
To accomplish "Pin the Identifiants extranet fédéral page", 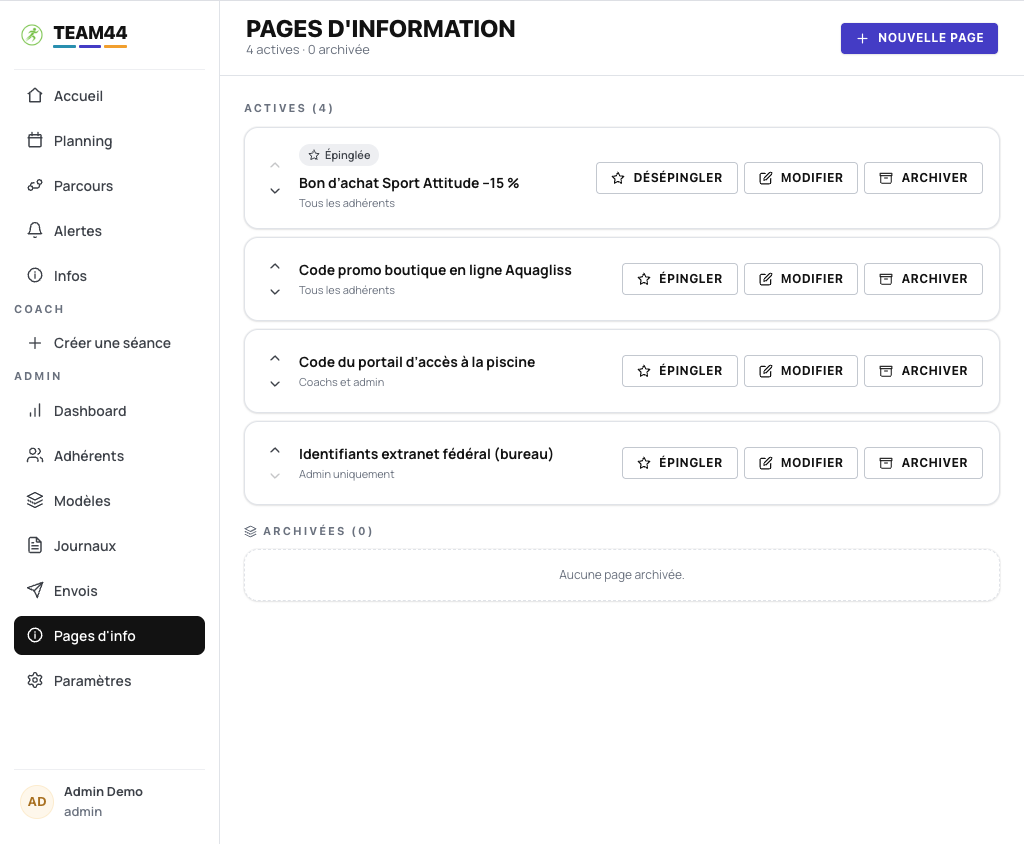I will [x=680, y=463].
